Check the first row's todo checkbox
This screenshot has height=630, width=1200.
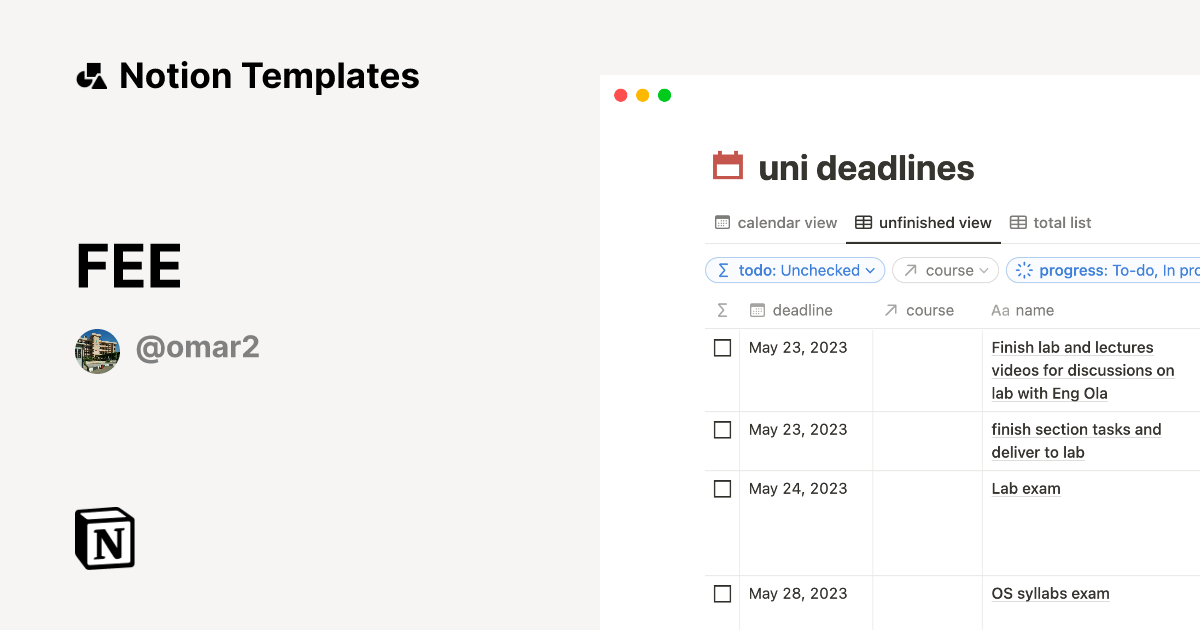(722, 347)
